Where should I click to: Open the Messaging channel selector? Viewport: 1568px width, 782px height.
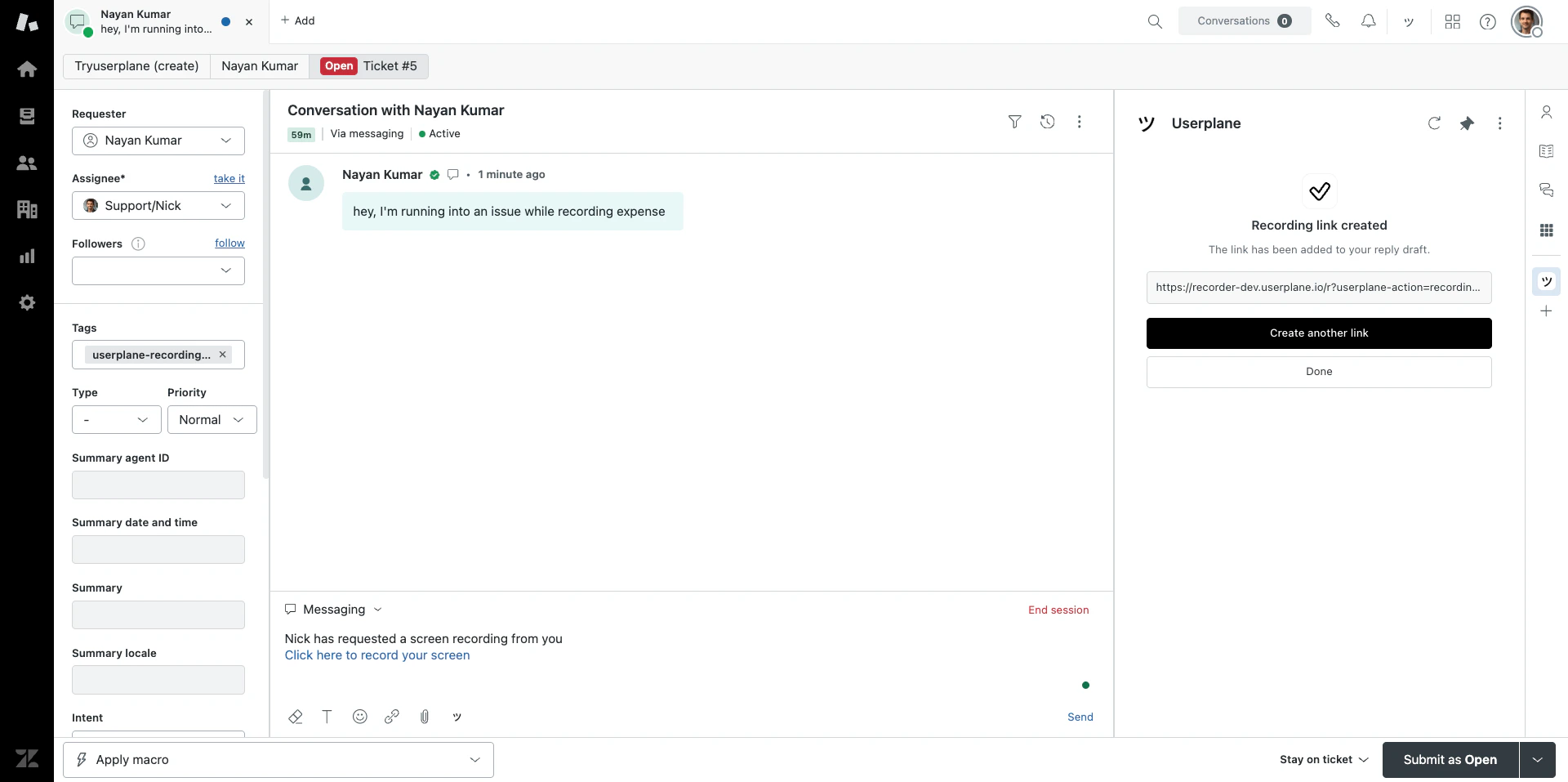pyautogui.click(x=333, y=610)
